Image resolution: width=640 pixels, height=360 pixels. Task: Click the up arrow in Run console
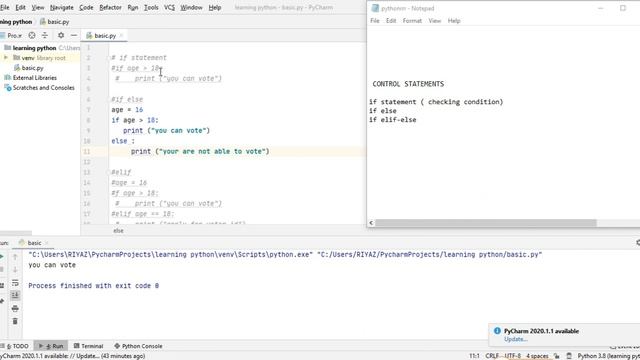[15, 257]
